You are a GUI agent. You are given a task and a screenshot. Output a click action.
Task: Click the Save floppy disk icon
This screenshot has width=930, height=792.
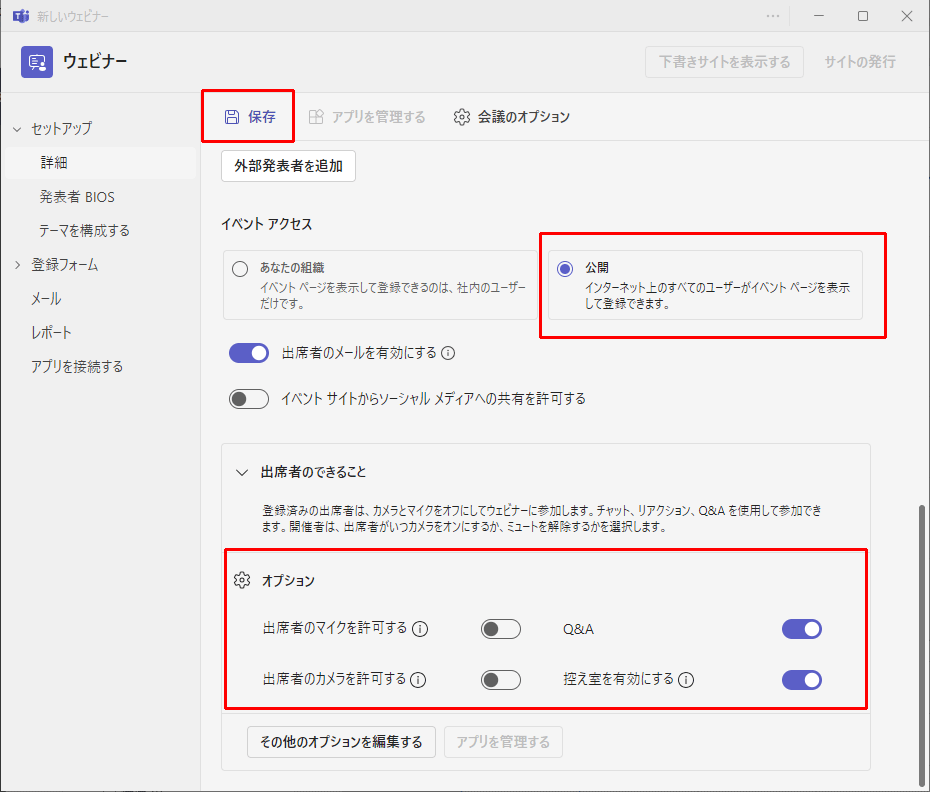click(232, 117)
